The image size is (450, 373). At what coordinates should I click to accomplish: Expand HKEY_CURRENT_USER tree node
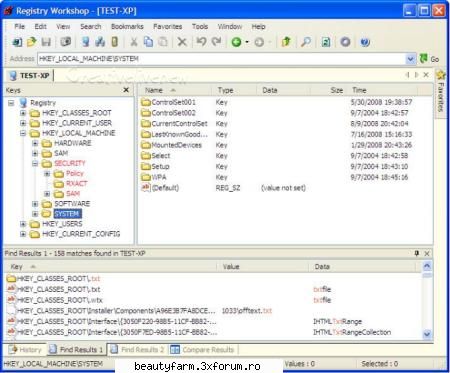(23, 123)
